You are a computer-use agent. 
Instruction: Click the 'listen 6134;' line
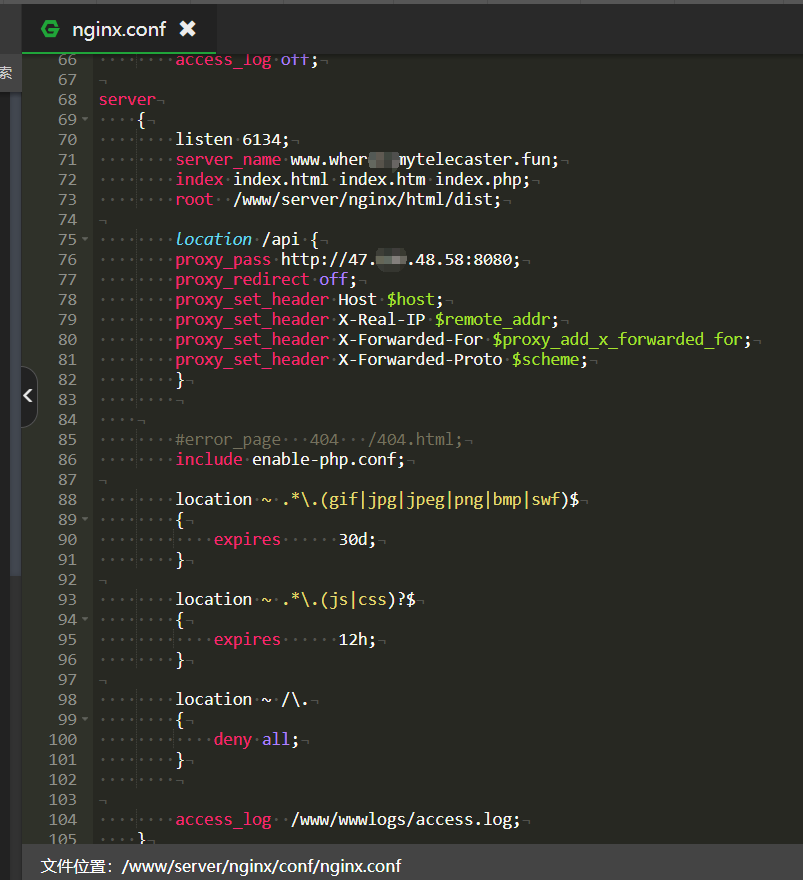[x=232, y=139]
